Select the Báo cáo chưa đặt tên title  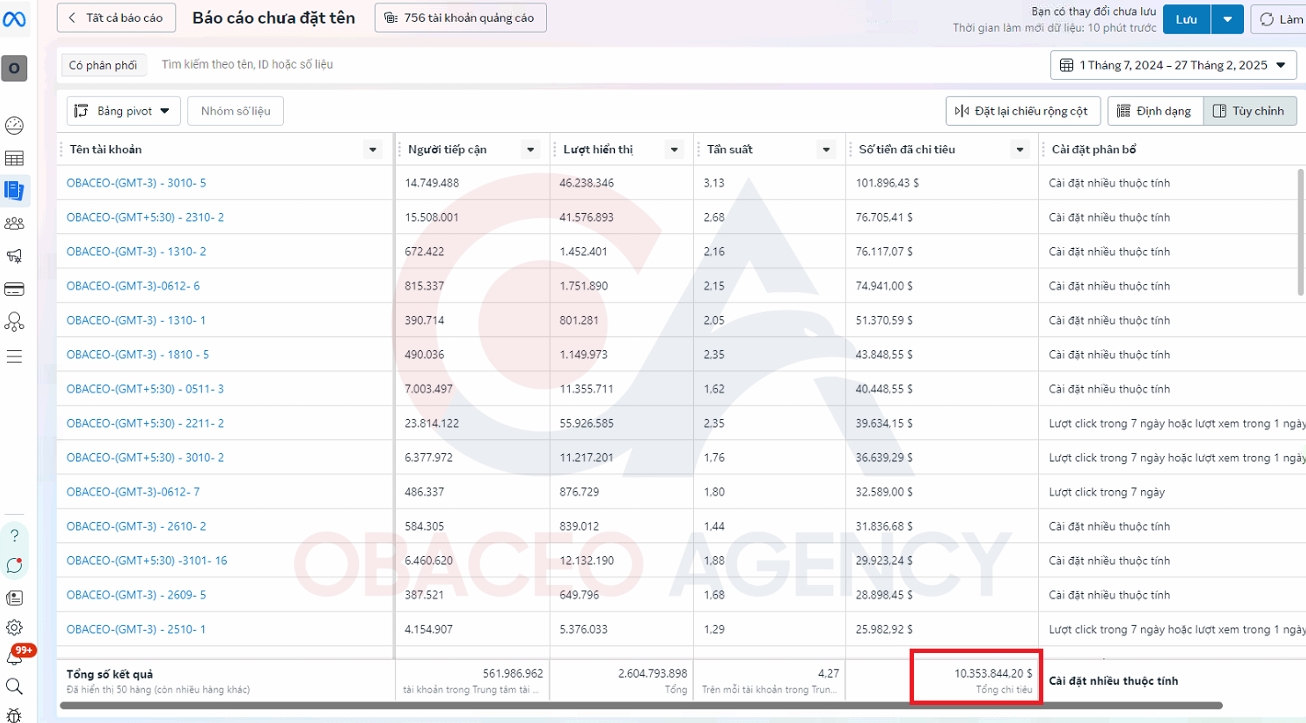click(x=274, y=18)
